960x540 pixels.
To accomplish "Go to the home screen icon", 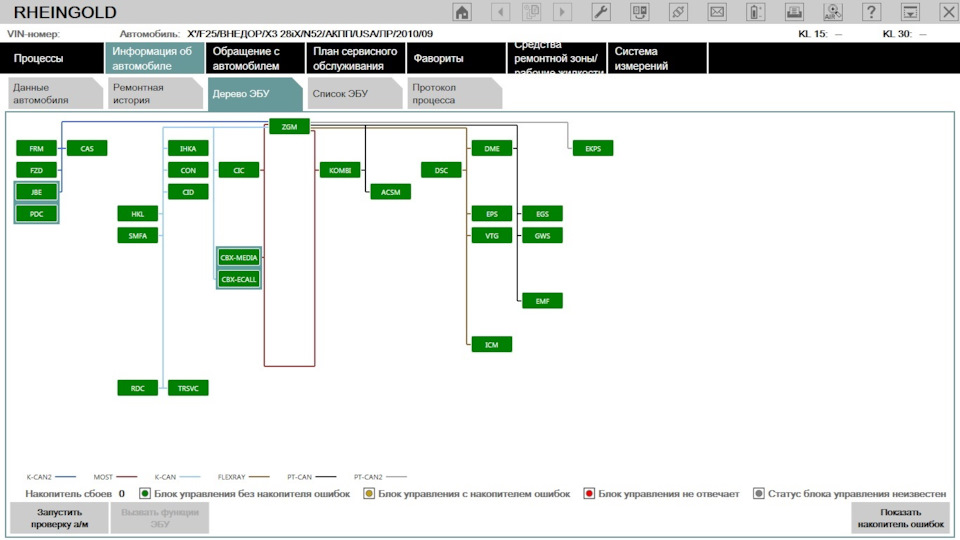I will [x=462, y=12].
